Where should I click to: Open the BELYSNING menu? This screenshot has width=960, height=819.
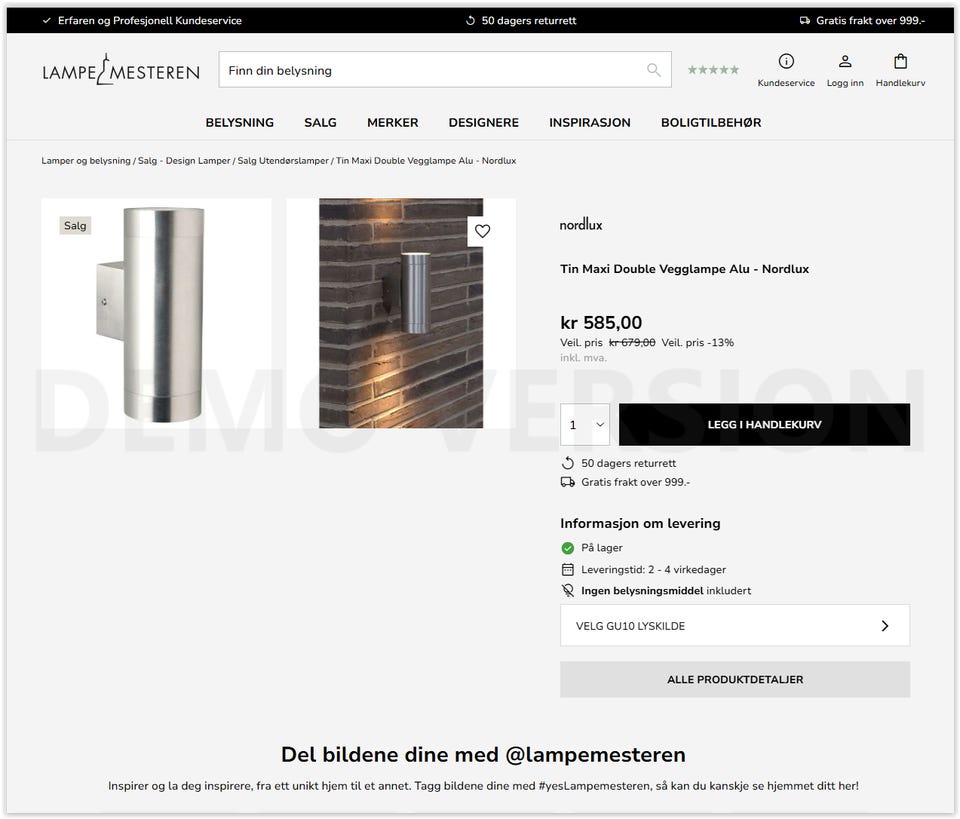pos(239,122)
